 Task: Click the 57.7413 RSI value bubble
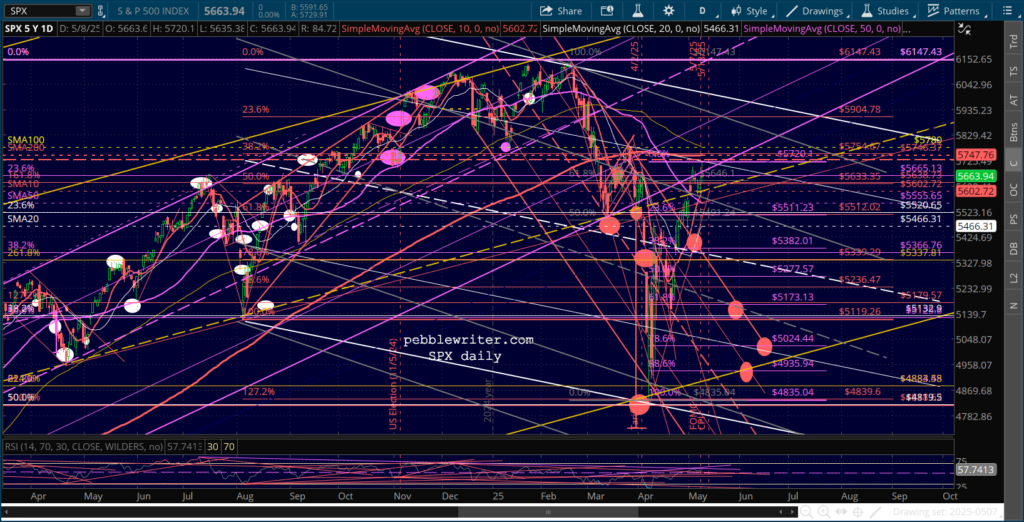click(x=974, y=469)
